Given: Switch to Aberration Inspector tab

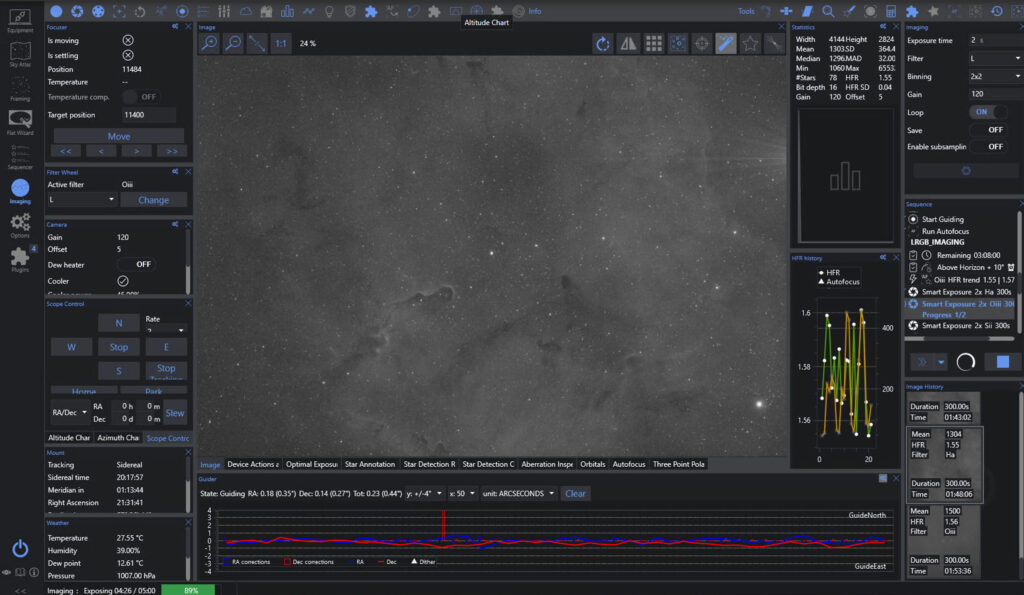Looking at the screenshot, I should [x=547, y=464].
